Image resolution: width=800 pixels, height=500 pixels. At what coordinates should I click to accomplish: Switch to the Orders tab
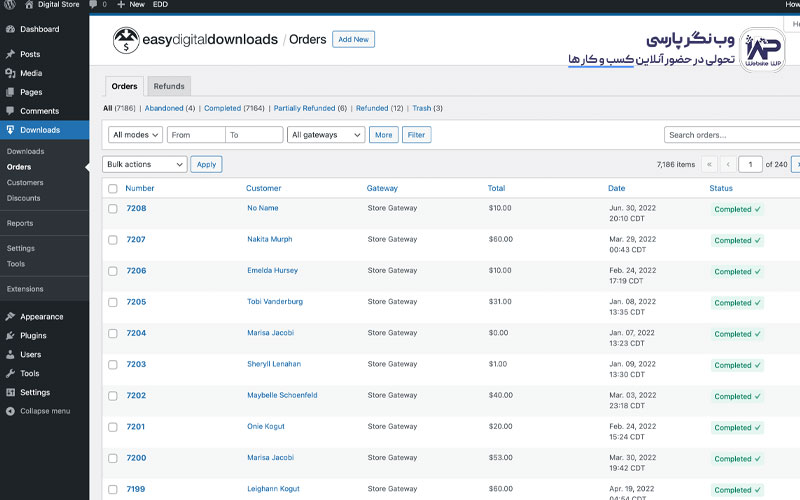coord(124,86)
